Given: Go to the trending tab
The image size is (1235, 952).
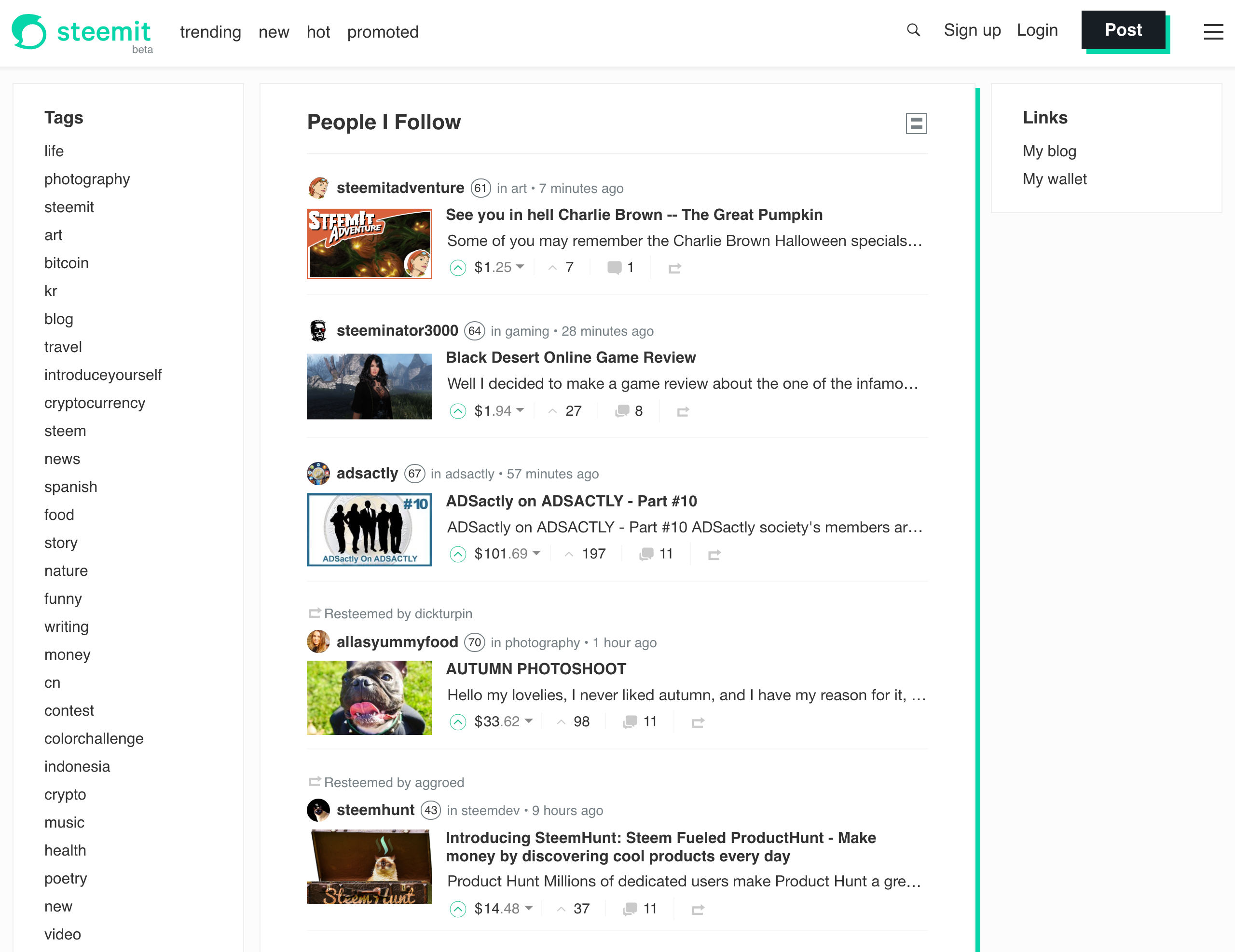Looking at the screenshot, I should (210, 32).
